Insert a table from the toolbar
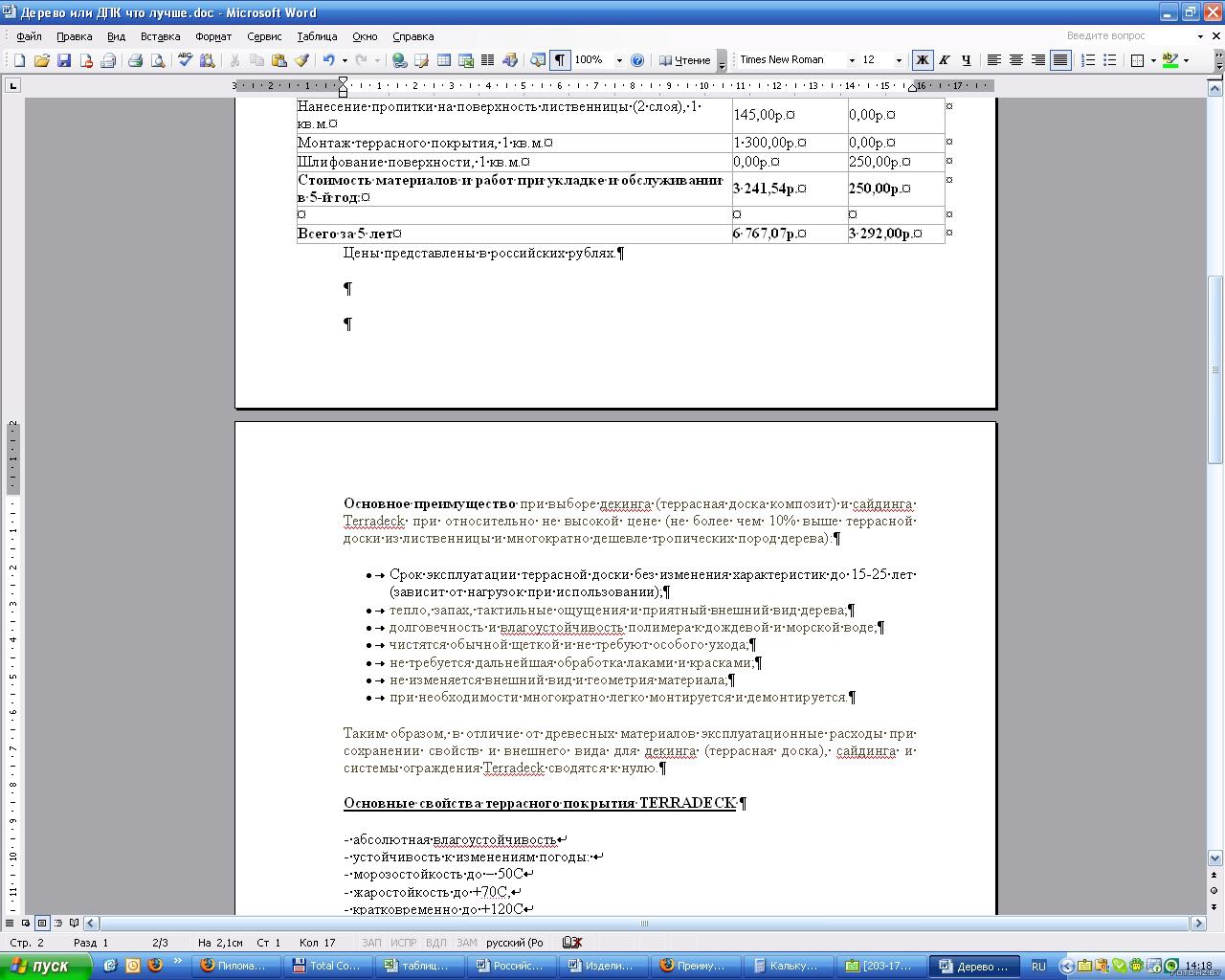Screen dimensions: 1225x980 (444, 60)
